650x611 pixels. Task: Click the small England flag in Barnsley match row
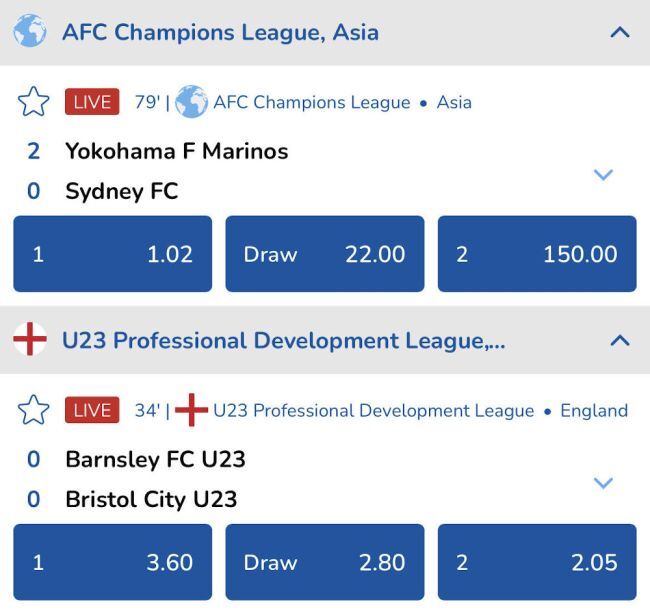pyautogui.click(x=191, y=410)
